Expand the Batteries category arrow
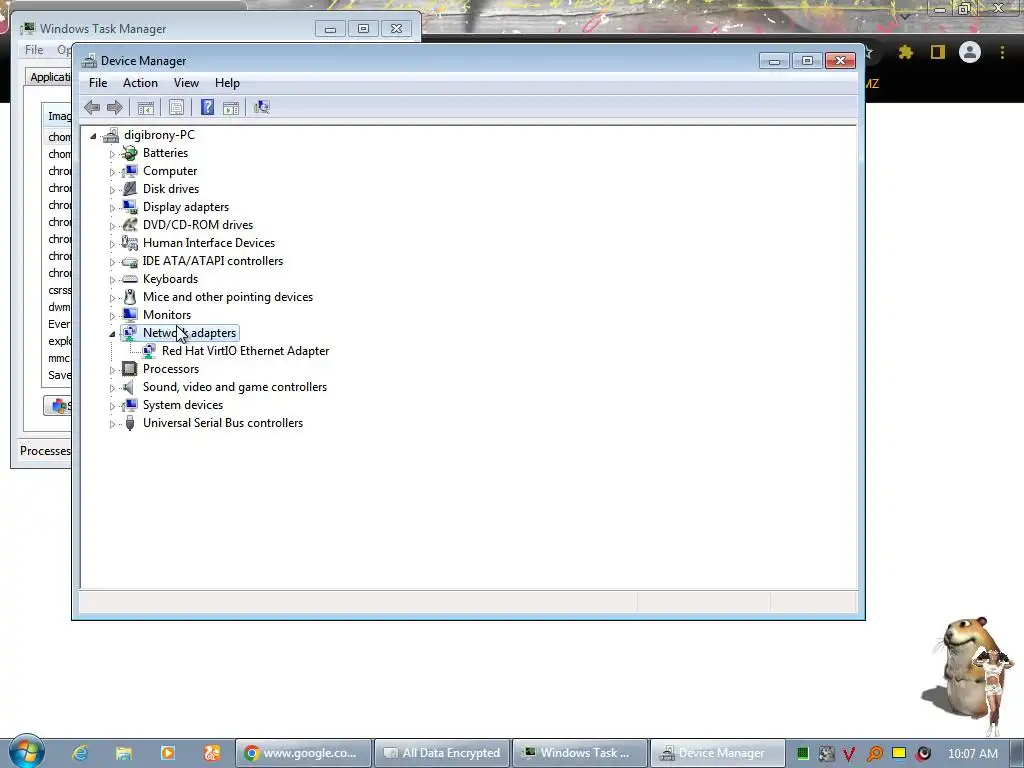The width and height of the screenshot is (1024, 768). click(112, 154)
